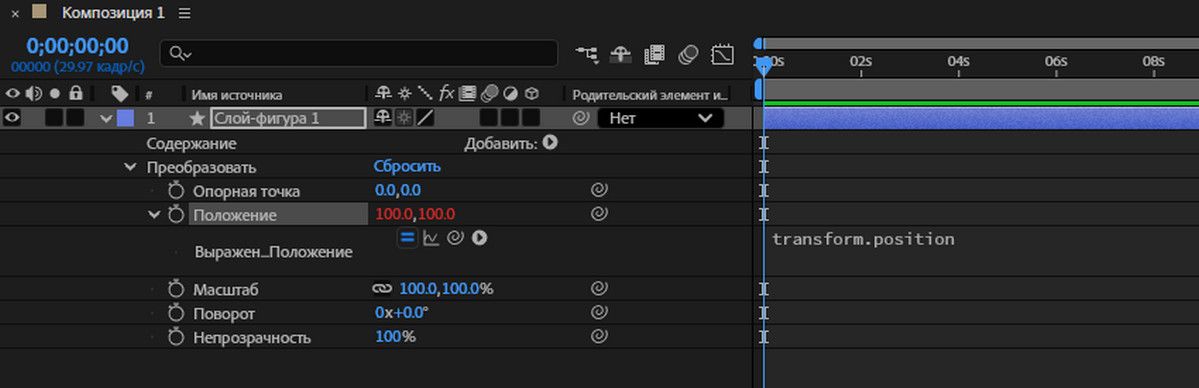Enable motion blur for composition in toolbar
Screen dimensions: 1199x388
click(688, 54)
